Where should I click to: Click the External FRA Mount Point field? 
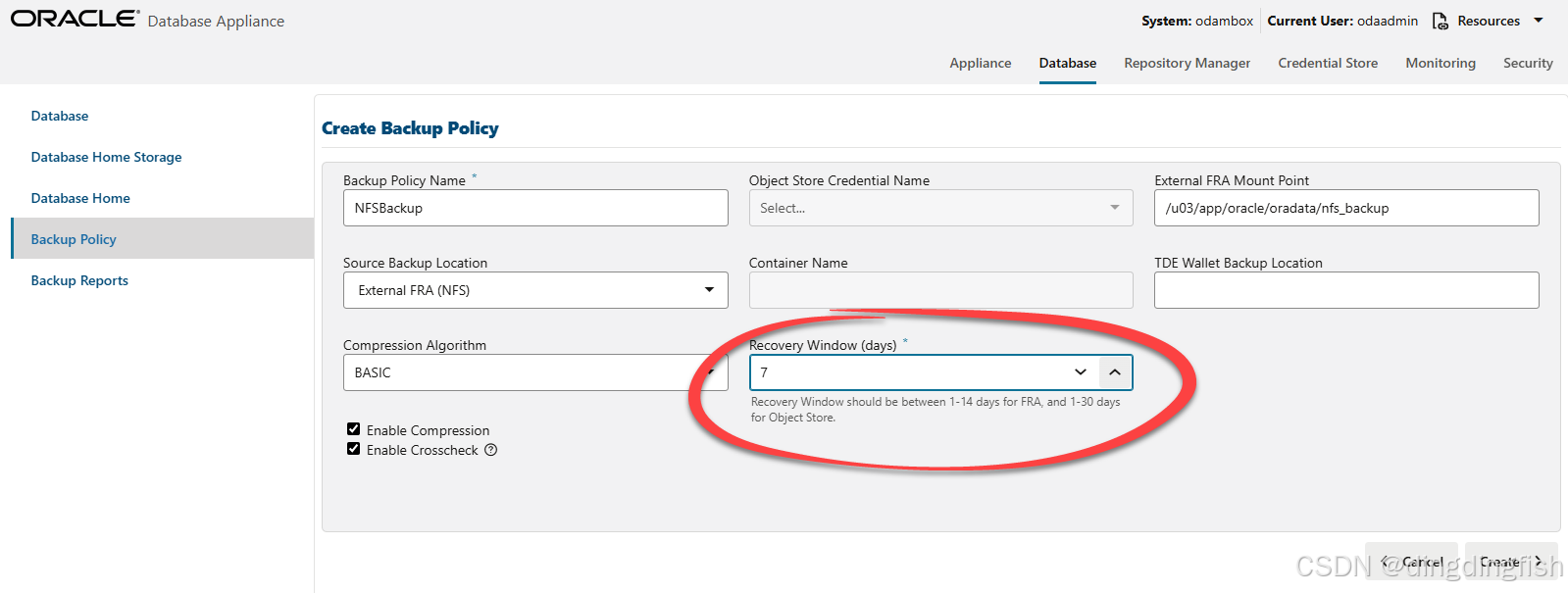(x=1346, y=208)
